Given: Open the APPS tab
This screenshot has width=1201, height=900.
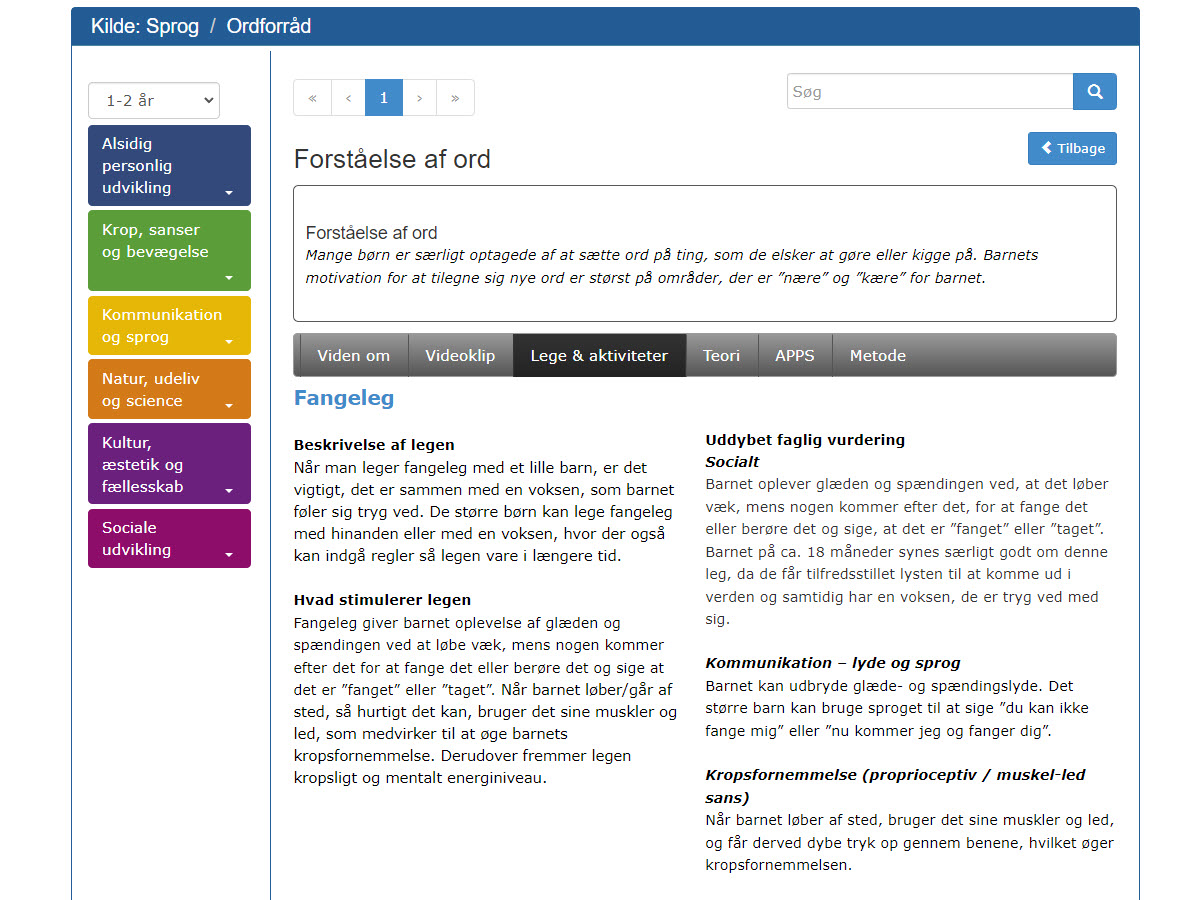Looking at the screenshot, I should point(795,356).
